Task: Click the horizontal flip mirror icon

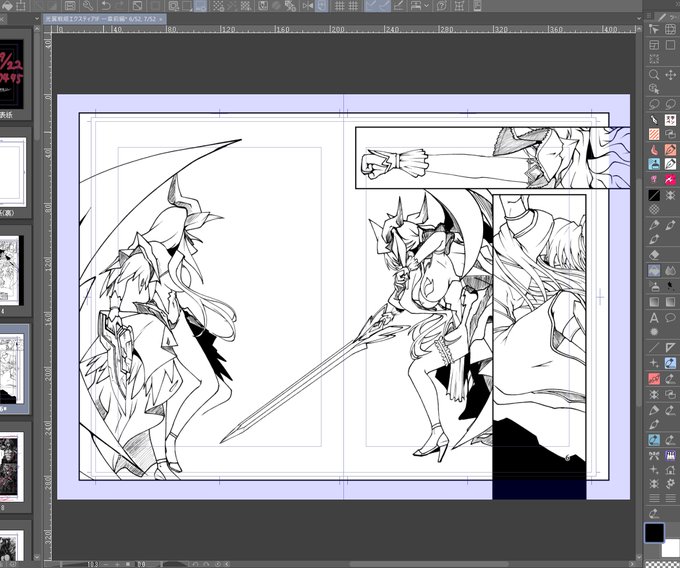Action: point(308,6)
